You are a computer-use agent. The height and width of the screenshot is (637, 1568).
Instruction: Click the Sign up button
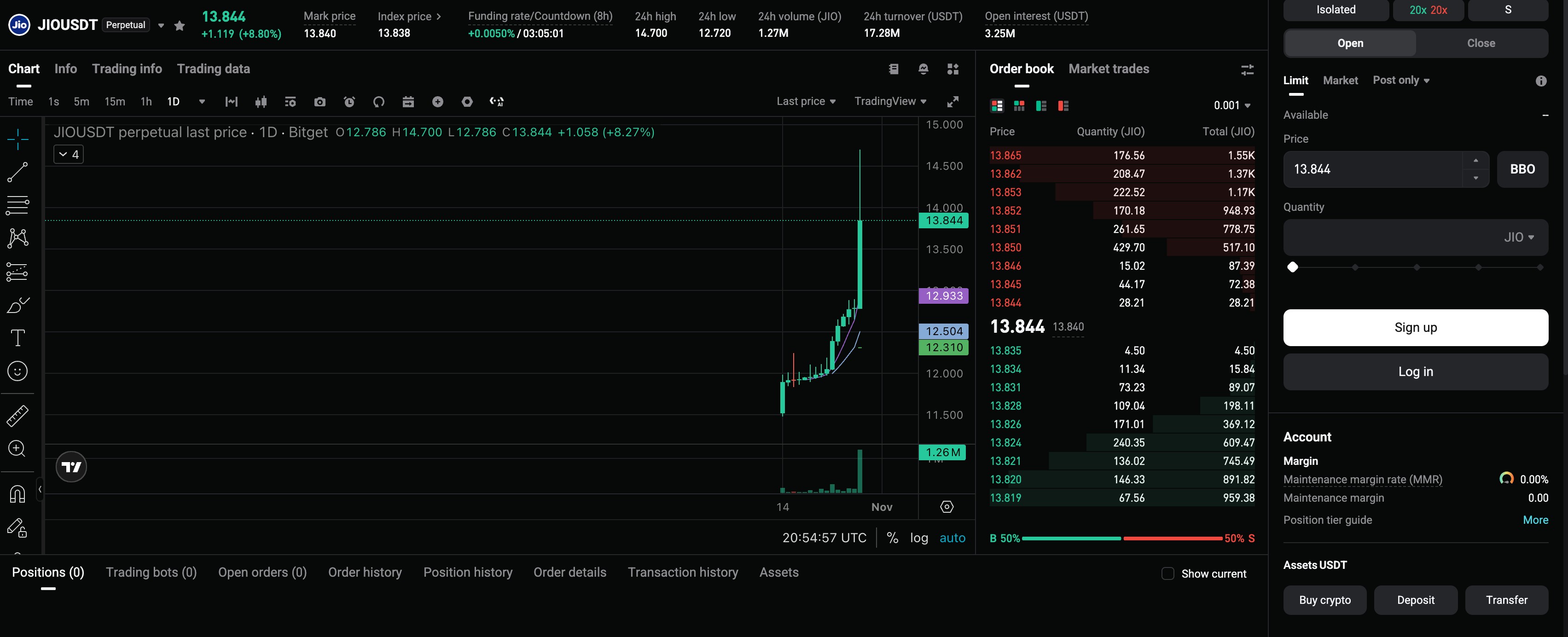tap(1415, 327)
